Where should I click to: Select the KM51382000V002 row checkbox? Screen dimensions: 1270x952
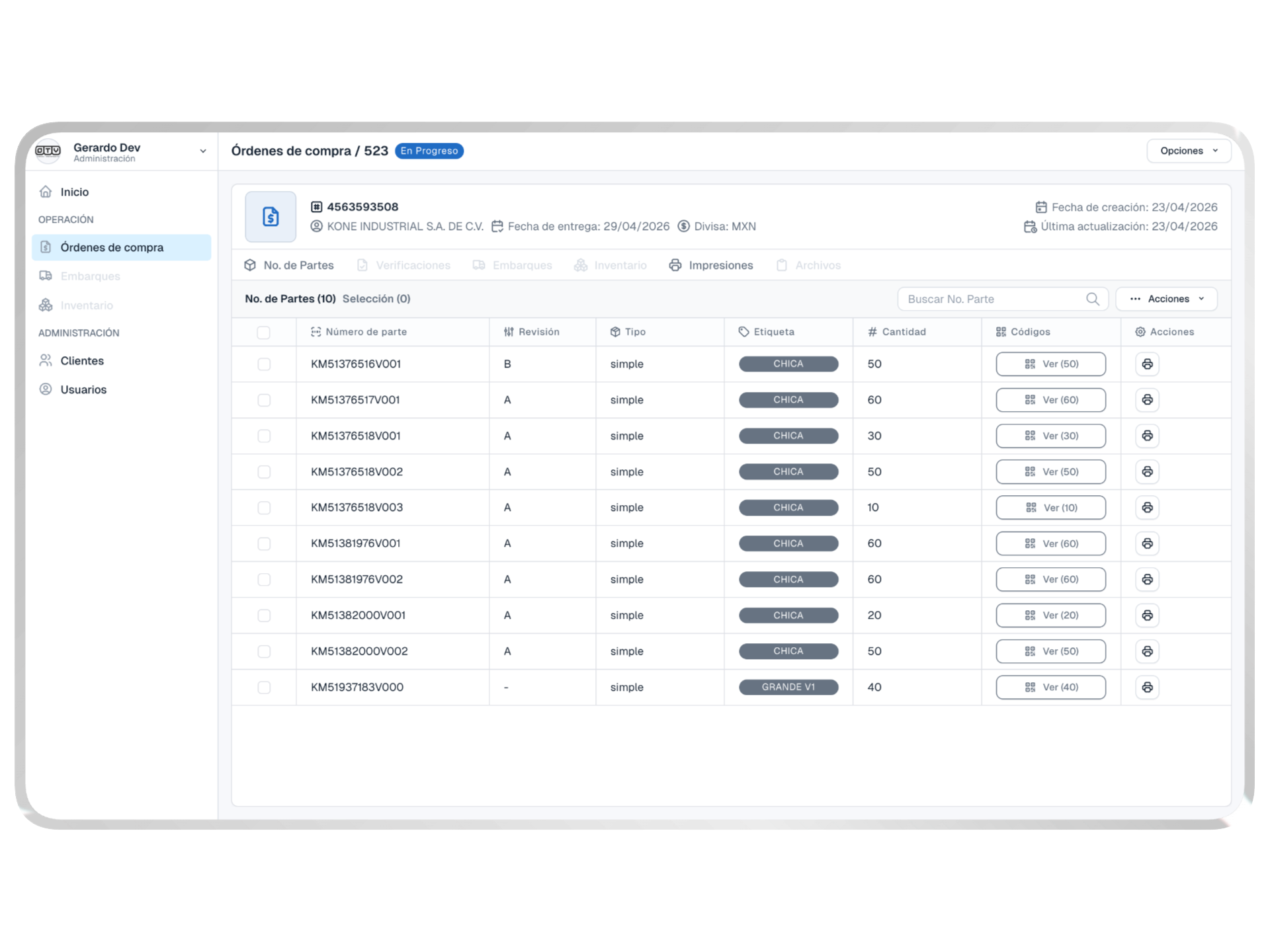264,651
